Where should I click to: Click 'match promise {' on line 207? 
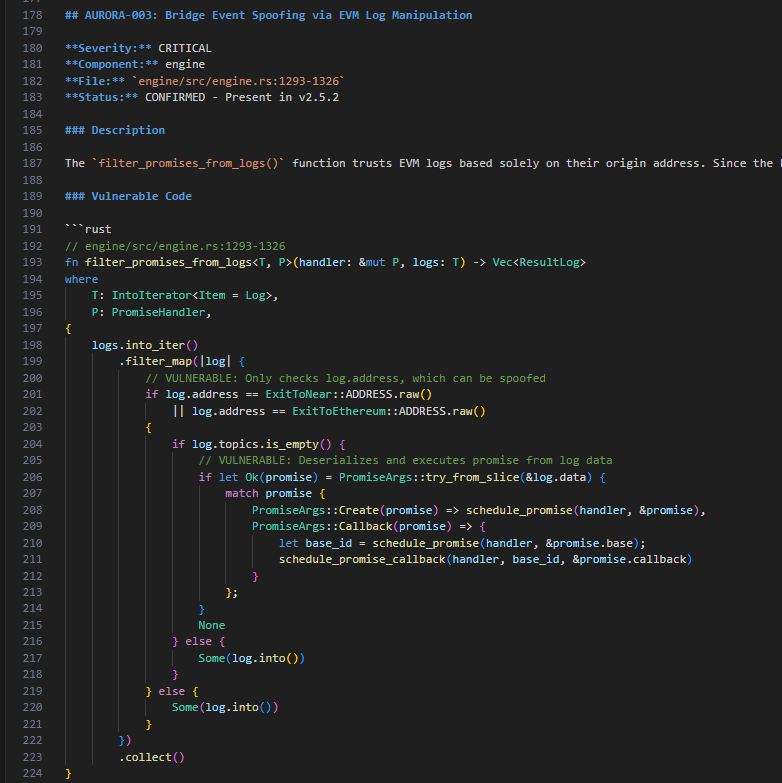[275, 493]
